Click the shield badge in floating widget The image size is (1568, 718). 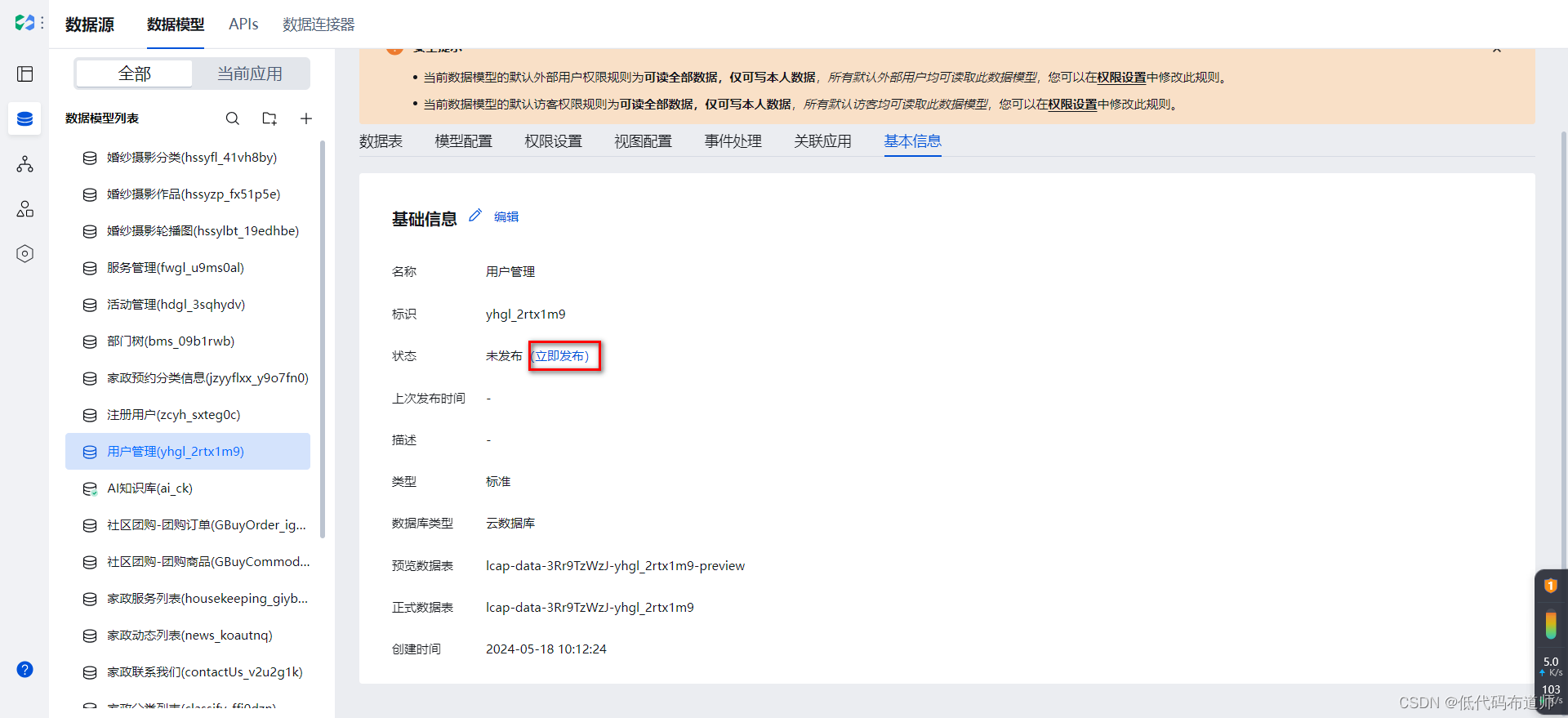click(1550, 586)
